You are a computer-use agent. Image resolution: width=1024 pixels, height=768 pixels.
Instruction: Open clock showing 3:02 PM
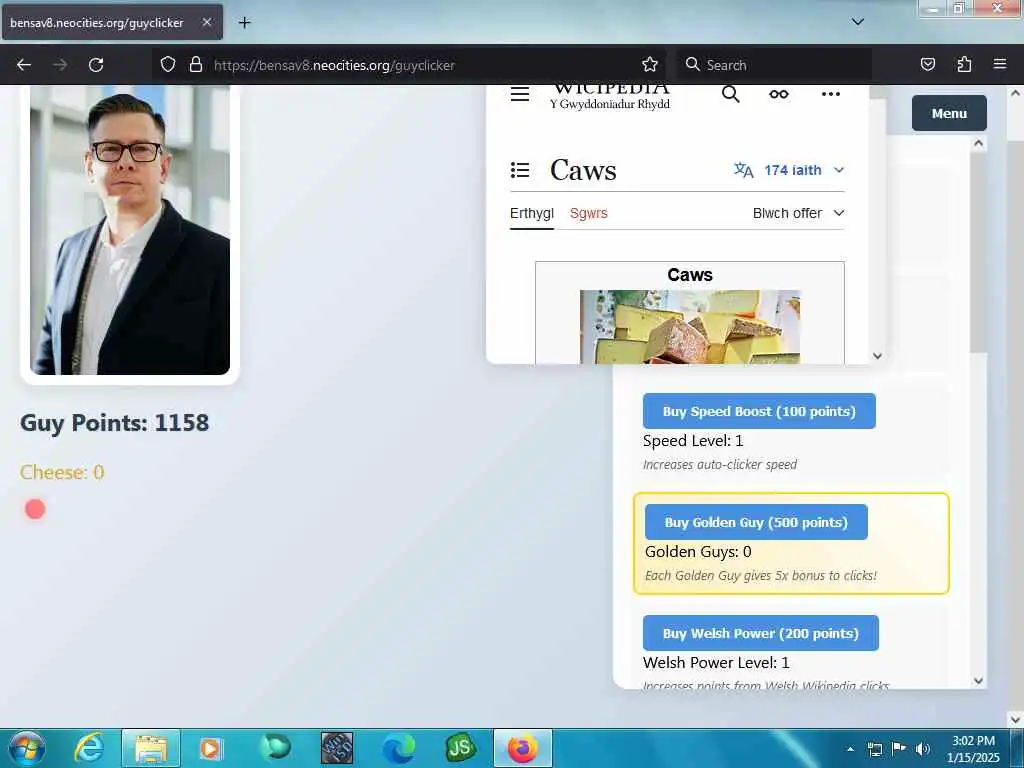[x=973, y=749]
